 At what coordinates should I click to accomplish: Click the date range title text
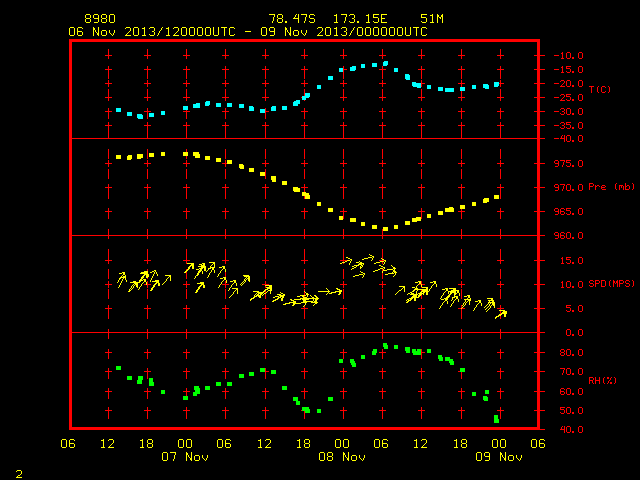(248, 32)
